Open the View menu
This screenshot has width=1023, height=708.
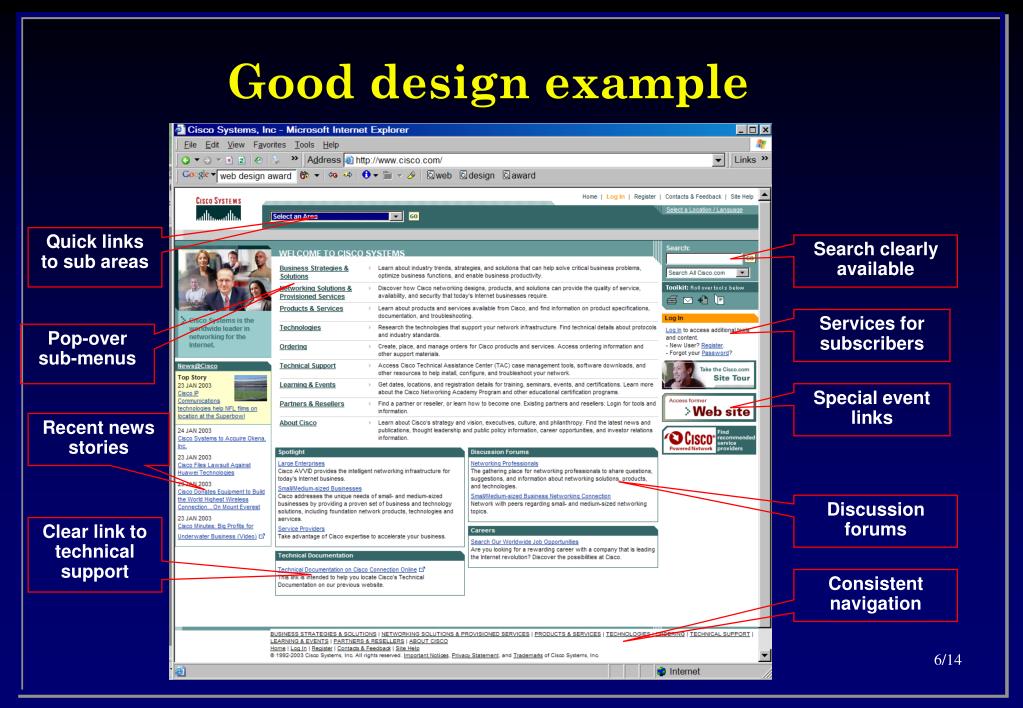pos(236,145)
